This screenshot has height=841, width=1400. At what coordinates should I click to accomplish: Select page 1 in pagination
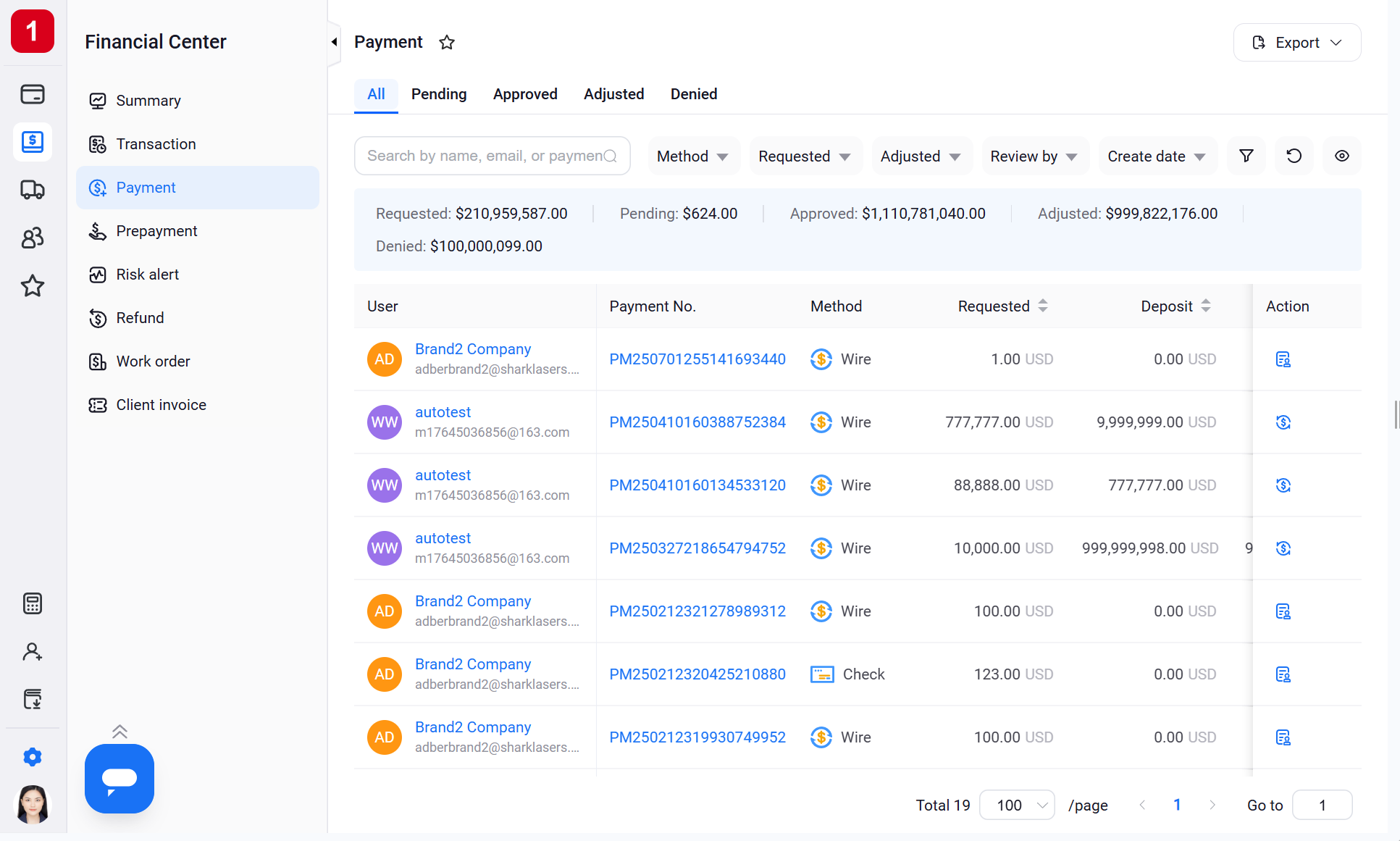click(1177, 805)
